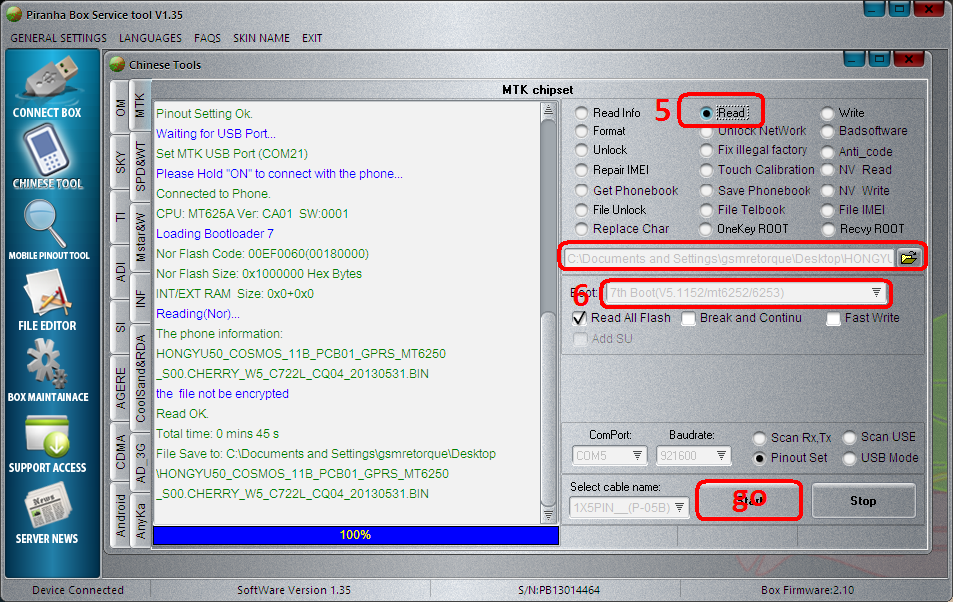953x602 pixels.
Task: Open the General Settings menu
Action: 58,38
